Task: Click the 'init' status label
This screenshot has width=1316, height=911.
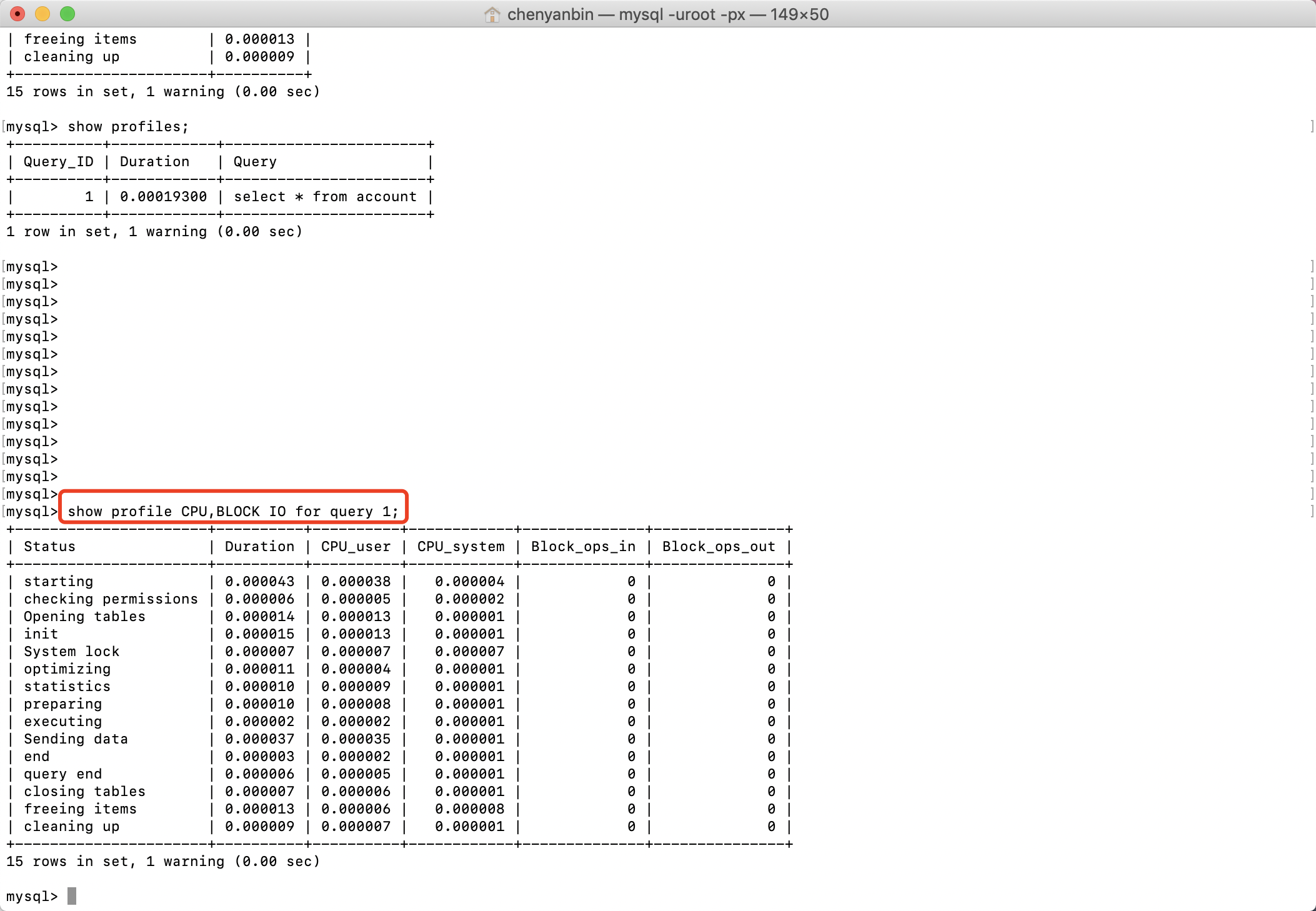Action: tap(41, 634)
